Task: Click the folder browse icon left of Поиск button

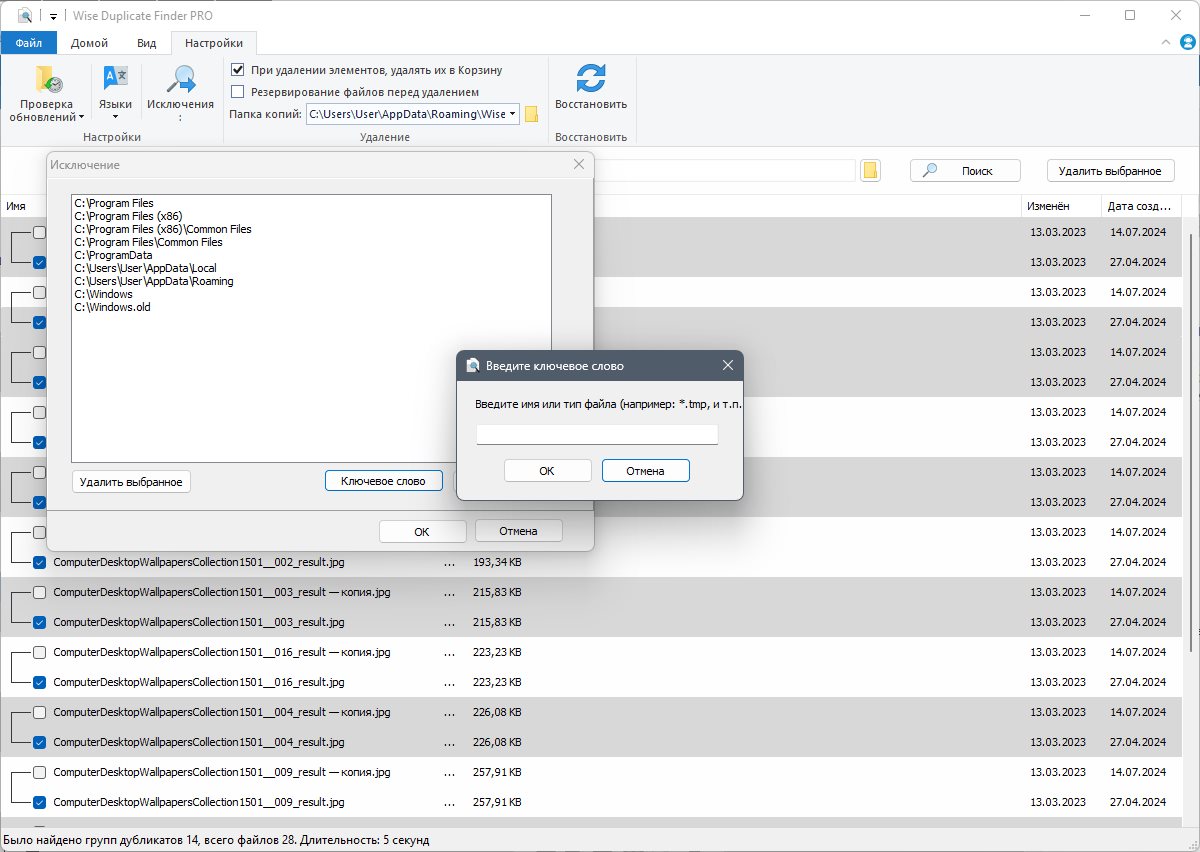Action: tap(870, 171)
